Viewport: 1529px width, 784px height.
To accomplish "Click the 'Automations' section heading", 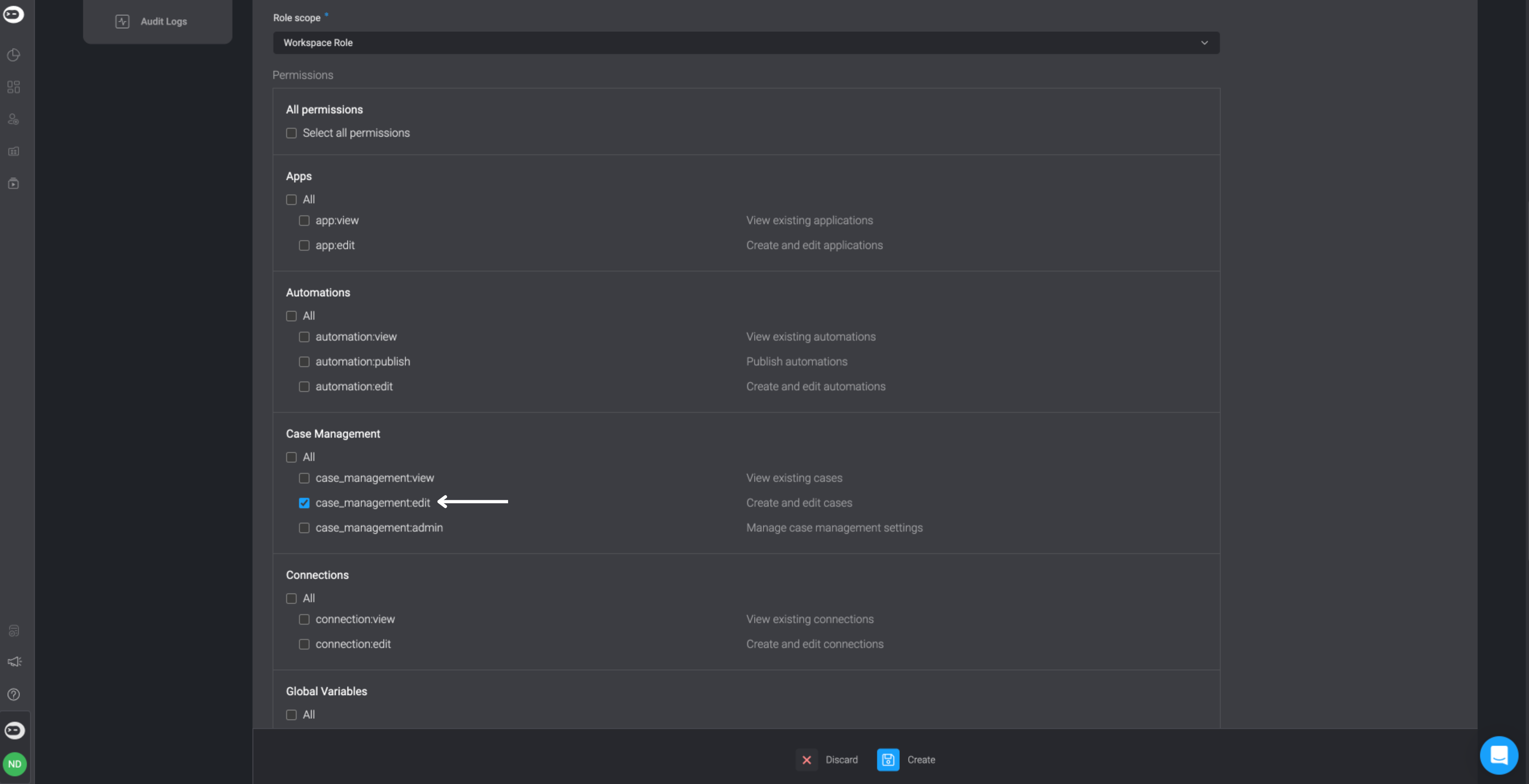I will 318,293.
